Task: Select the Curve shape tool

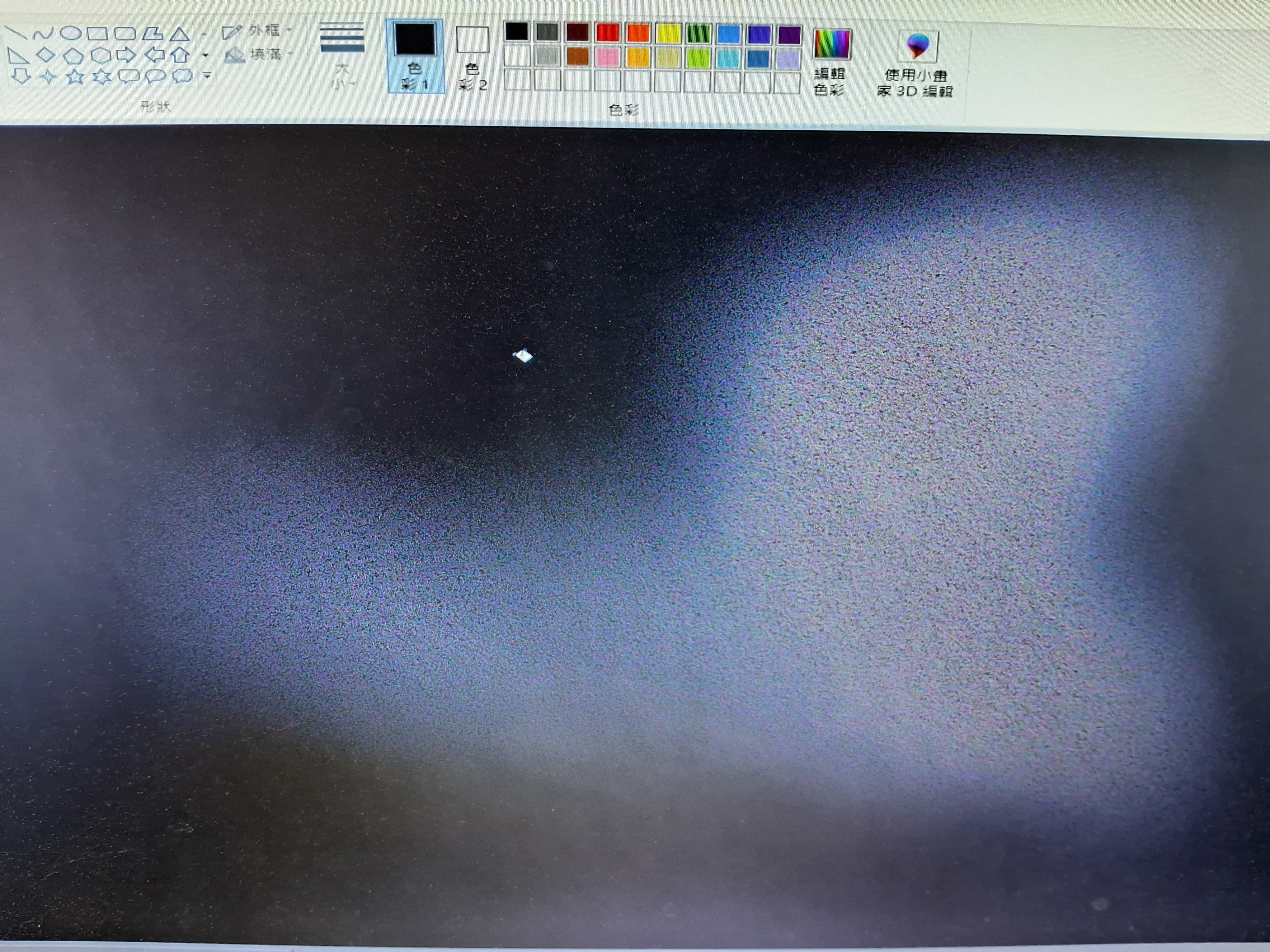Action: click(44, 33)
